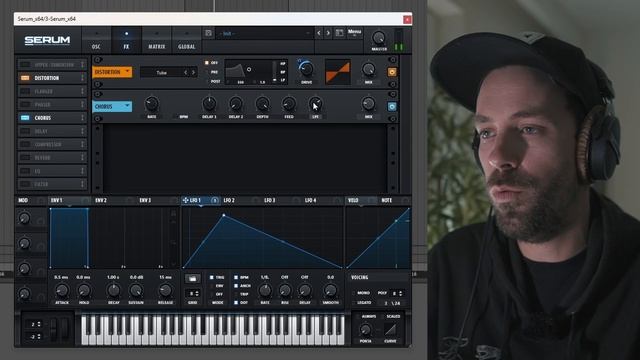Open the preset browser icon beside Menu
The image size is (640, 360).
click(339, 33)
